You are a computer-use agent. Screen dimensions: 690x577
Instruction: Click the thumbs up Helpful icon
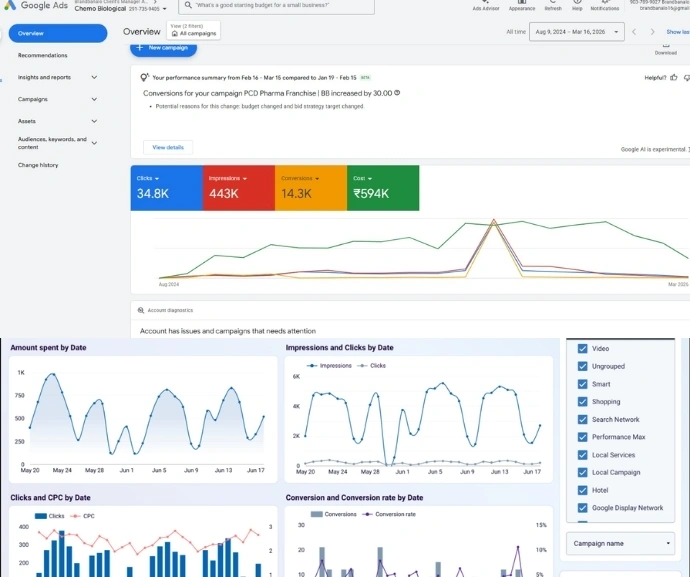click(674, 77)
